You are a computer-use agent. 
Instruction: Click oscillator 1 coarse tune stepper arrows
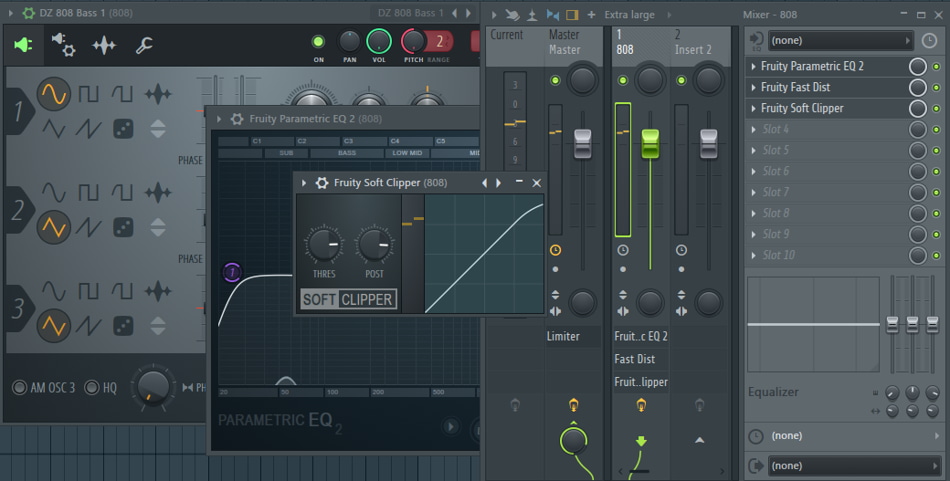(x=158, y=128)
